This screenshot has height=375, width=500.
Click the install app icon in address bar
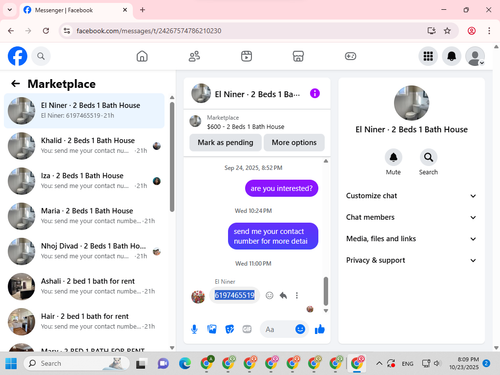432,31
